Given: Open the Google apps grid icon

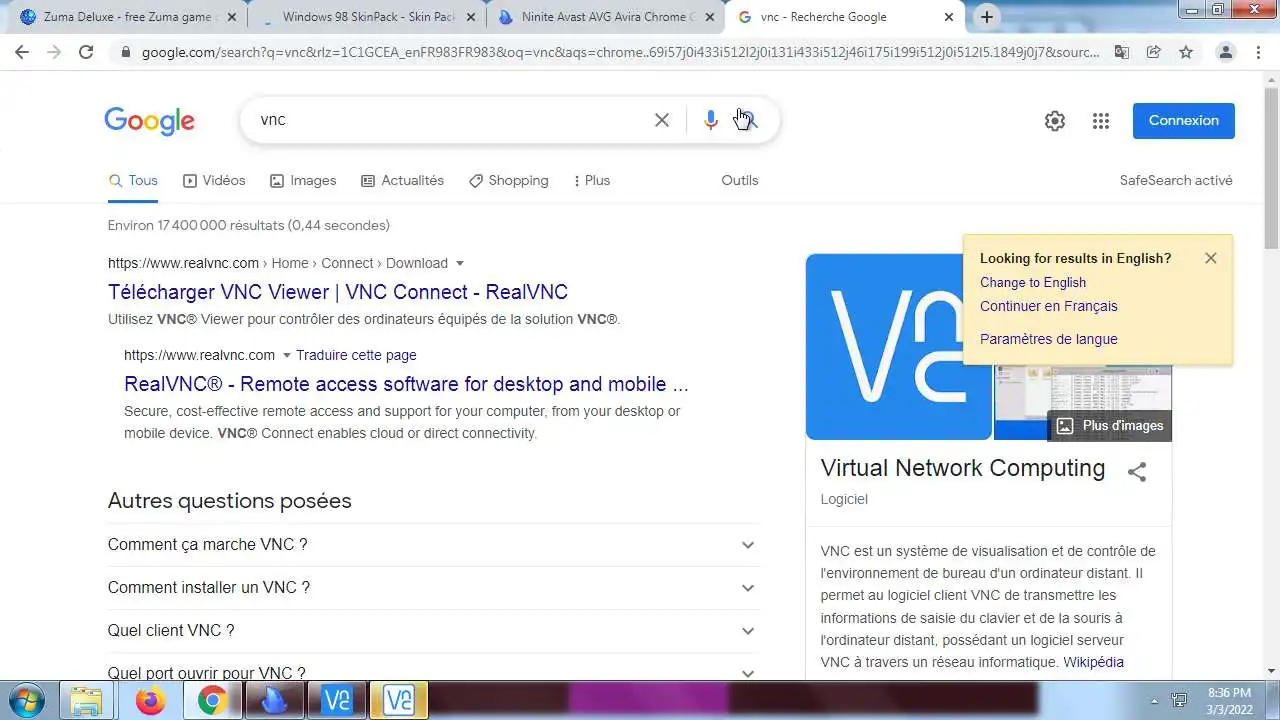Looking at the screenshot, I should 1101,121.
